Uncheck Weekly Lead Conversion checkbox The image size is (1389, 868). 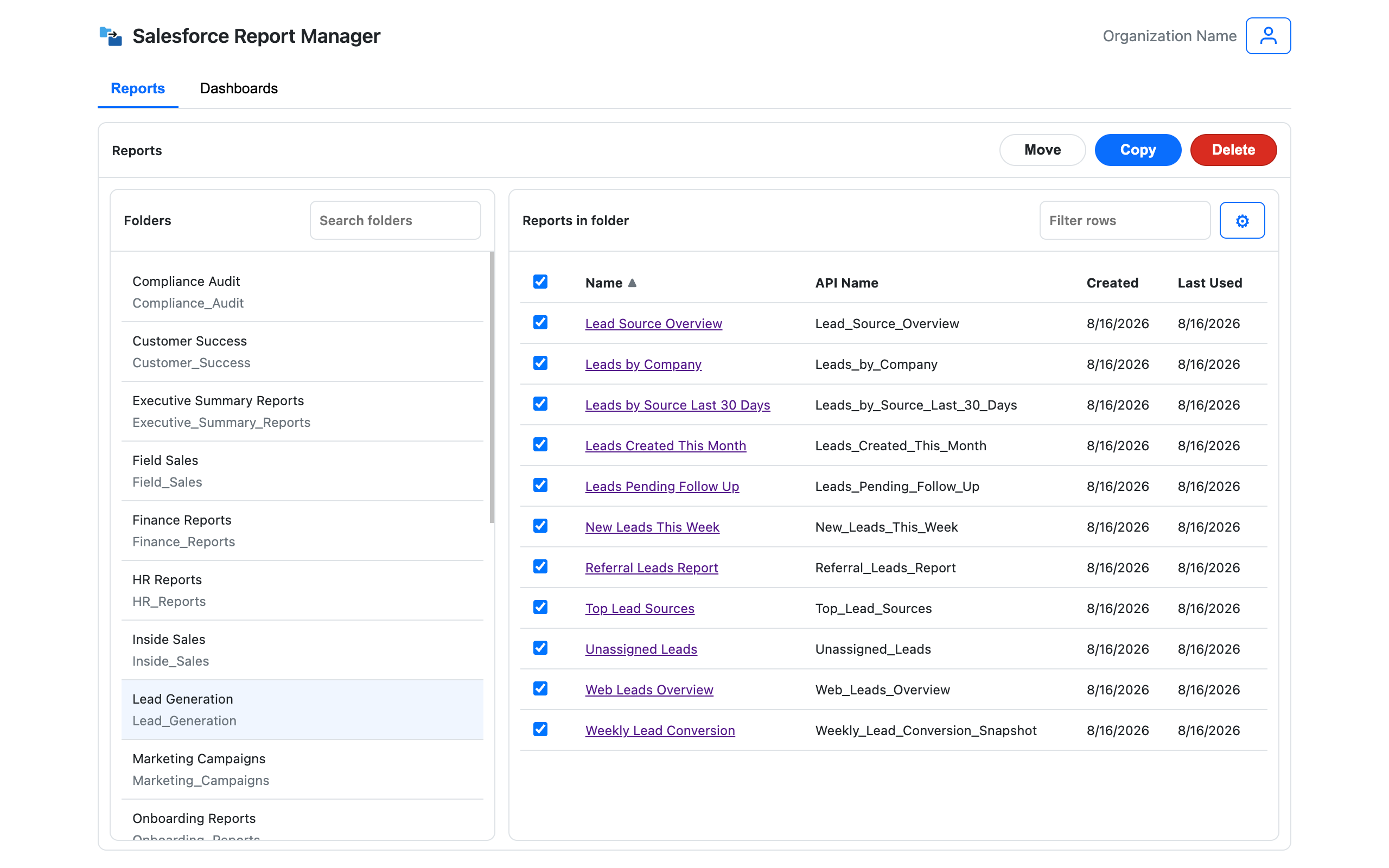pyautogui.click(x=540, y=729)
